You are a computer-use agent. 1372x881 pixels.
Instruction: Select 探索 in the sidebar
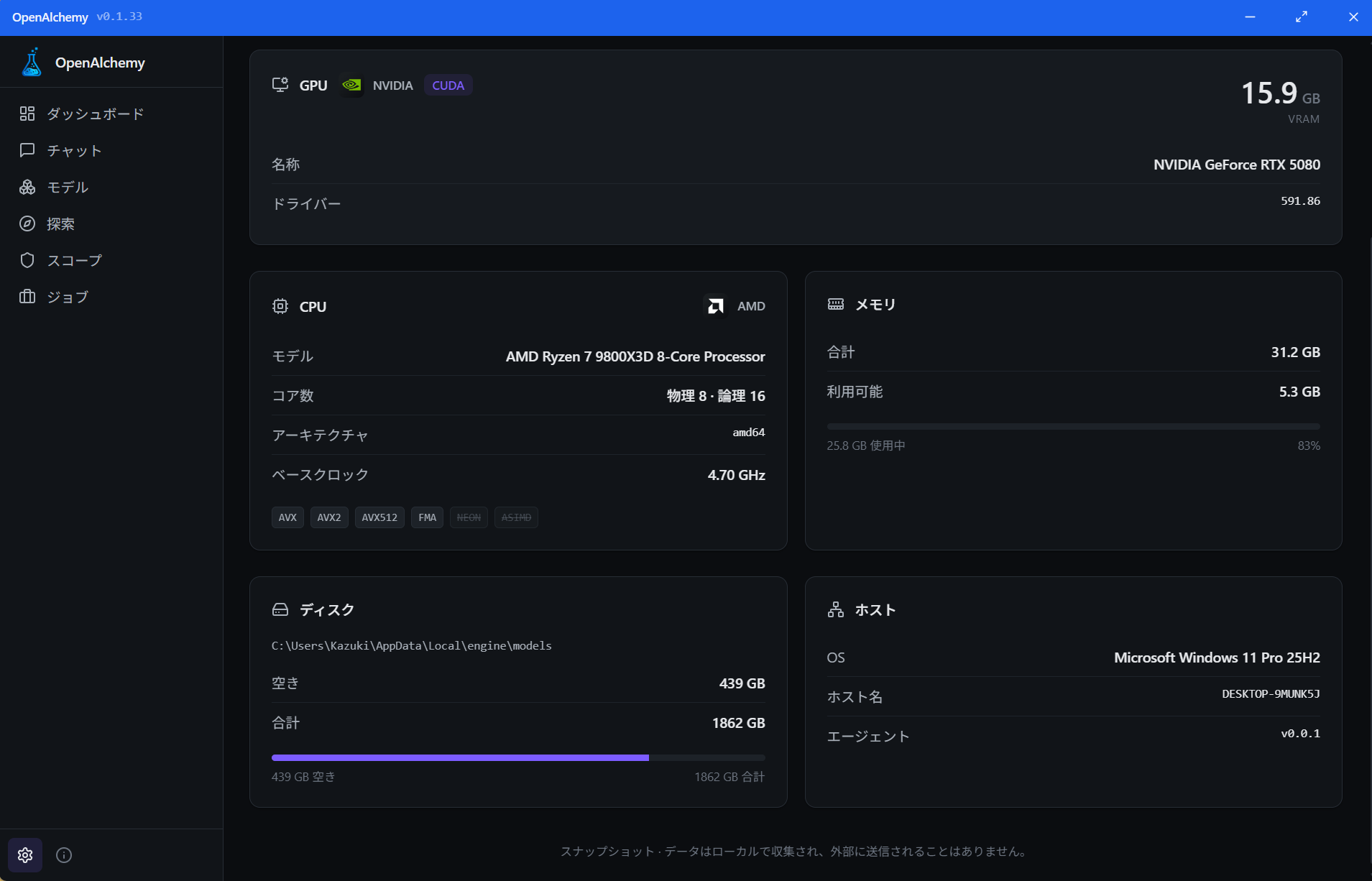111,223
